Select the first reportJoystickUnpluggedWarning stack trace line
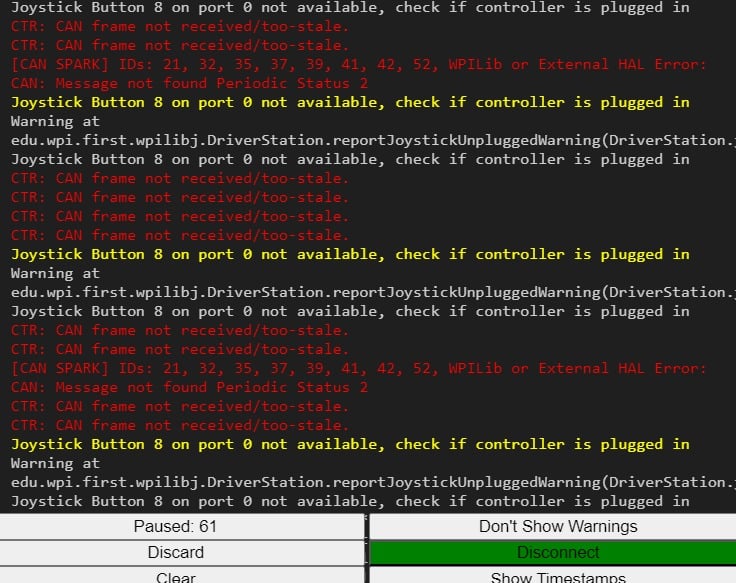Viewport: 736px width, 583px height. click(373, 140)
